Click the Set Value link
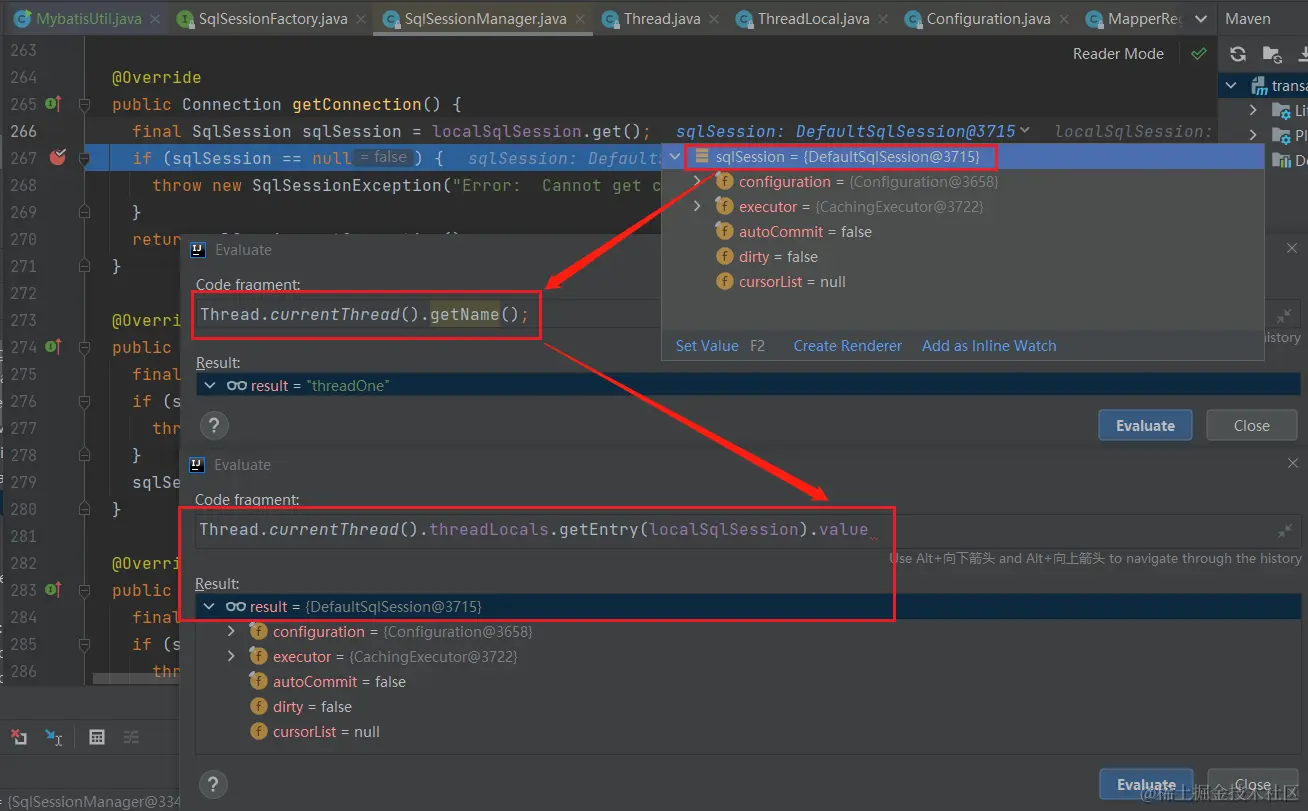 (x=707, y=346)
